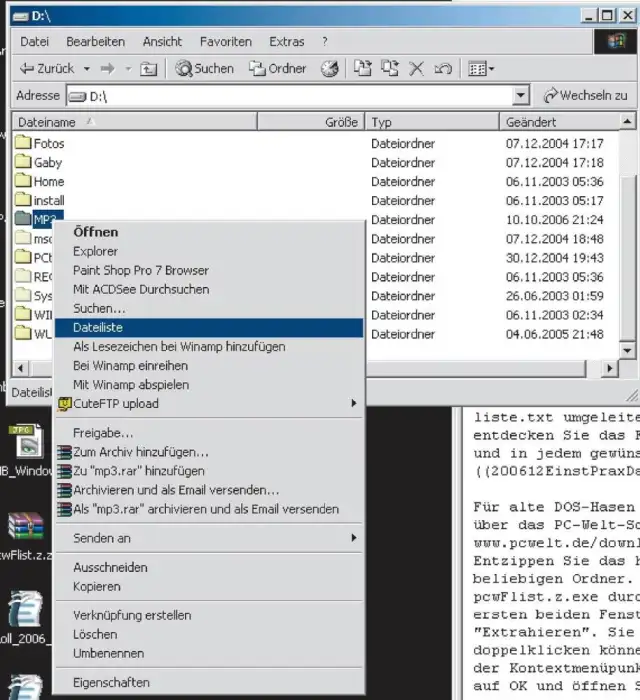
Task: Open the Suchen search toolbar button
Action: pyautogui.click(x=205, y=69)
